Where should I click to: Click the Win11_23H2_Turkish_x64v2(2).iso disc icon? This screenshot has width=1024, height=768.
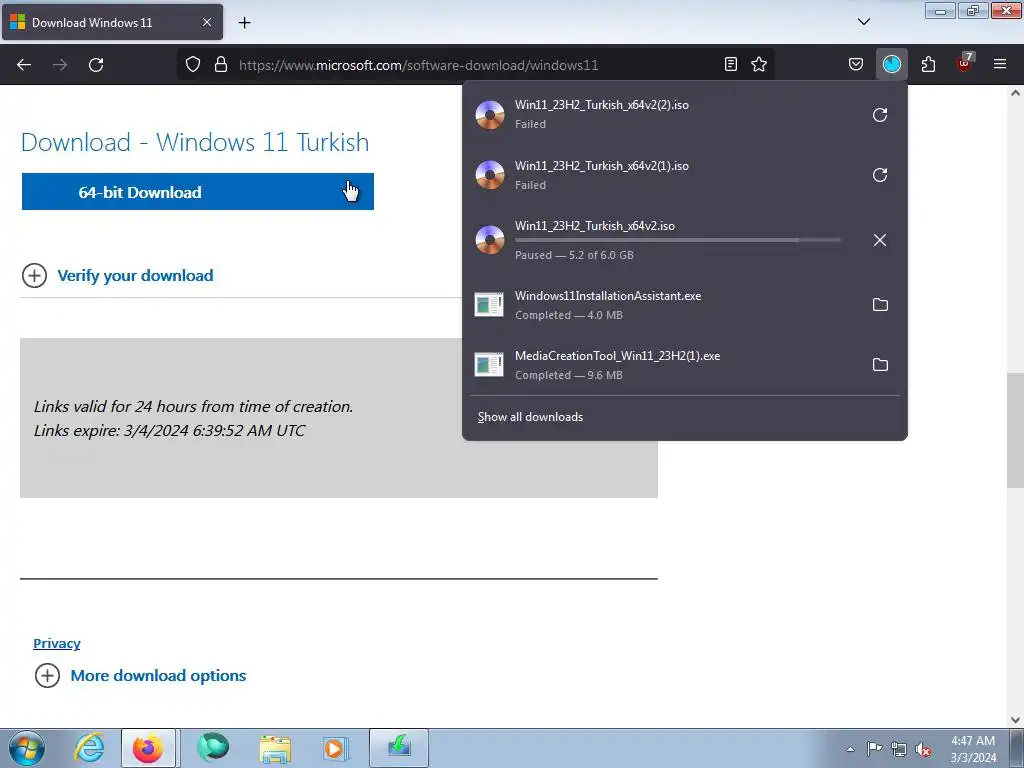tap(490, 115)
